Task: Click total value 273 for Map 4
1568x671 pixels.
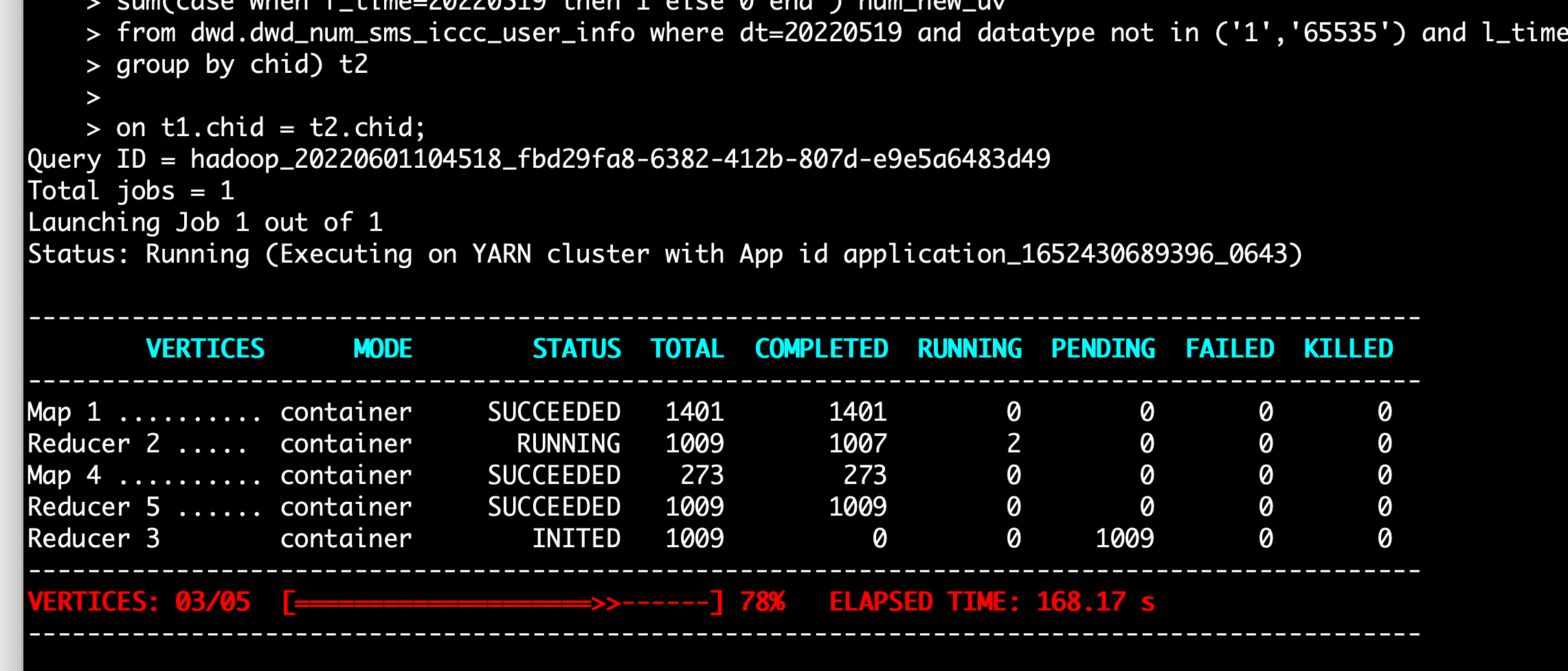Action: click(x=702, y=475)
